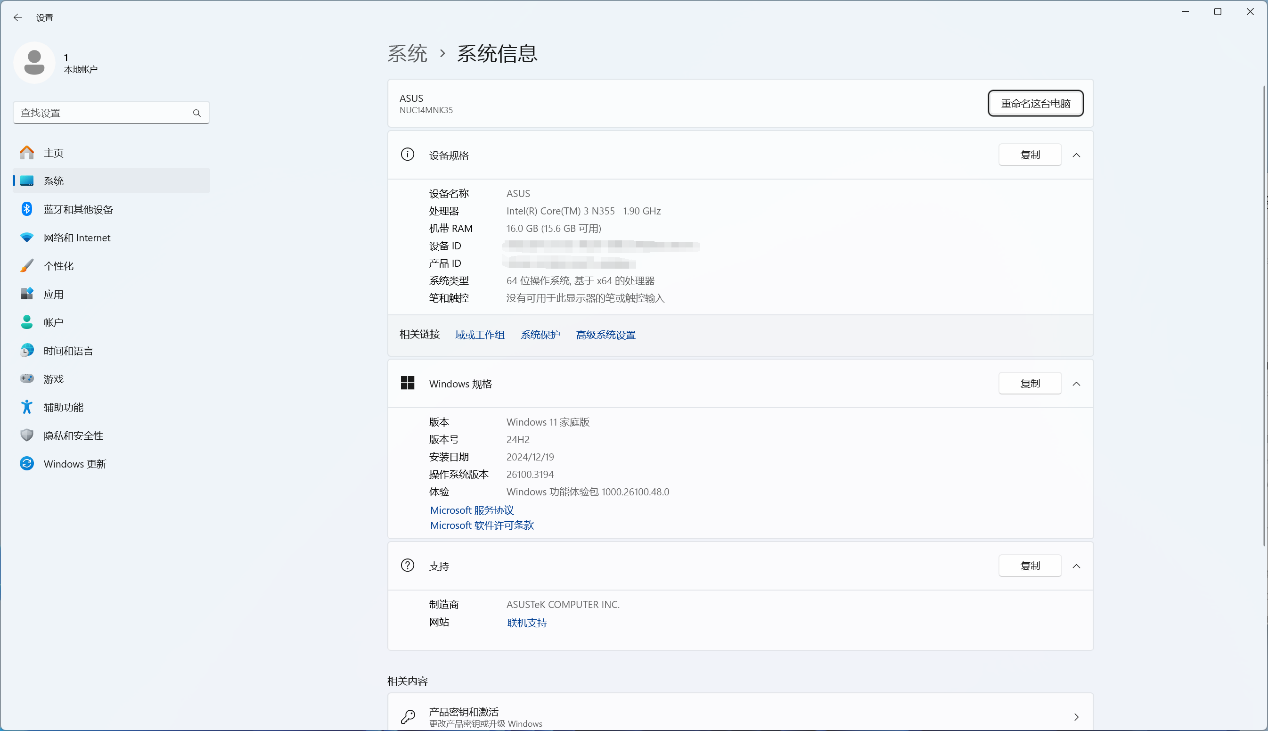Click Rename this PC (重命名这台电脑) button

click(1035, 103)
